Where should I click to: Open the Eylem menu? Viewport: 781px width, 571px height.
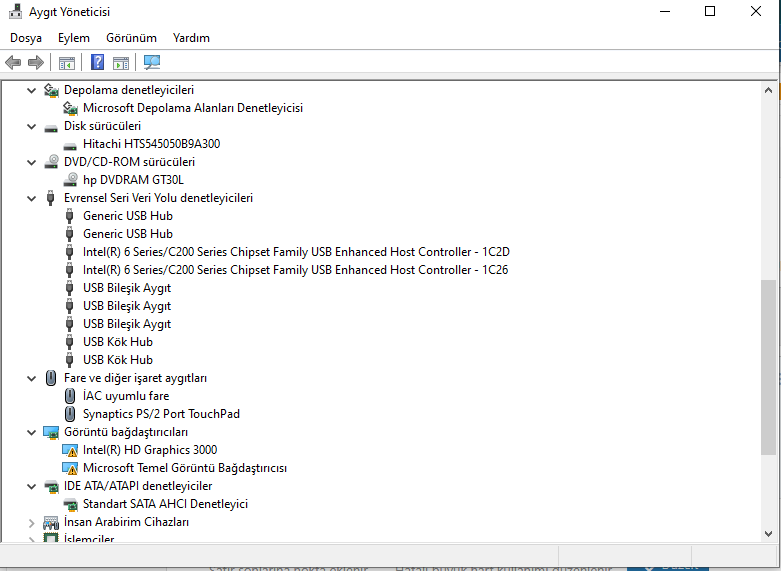[74, 38]
